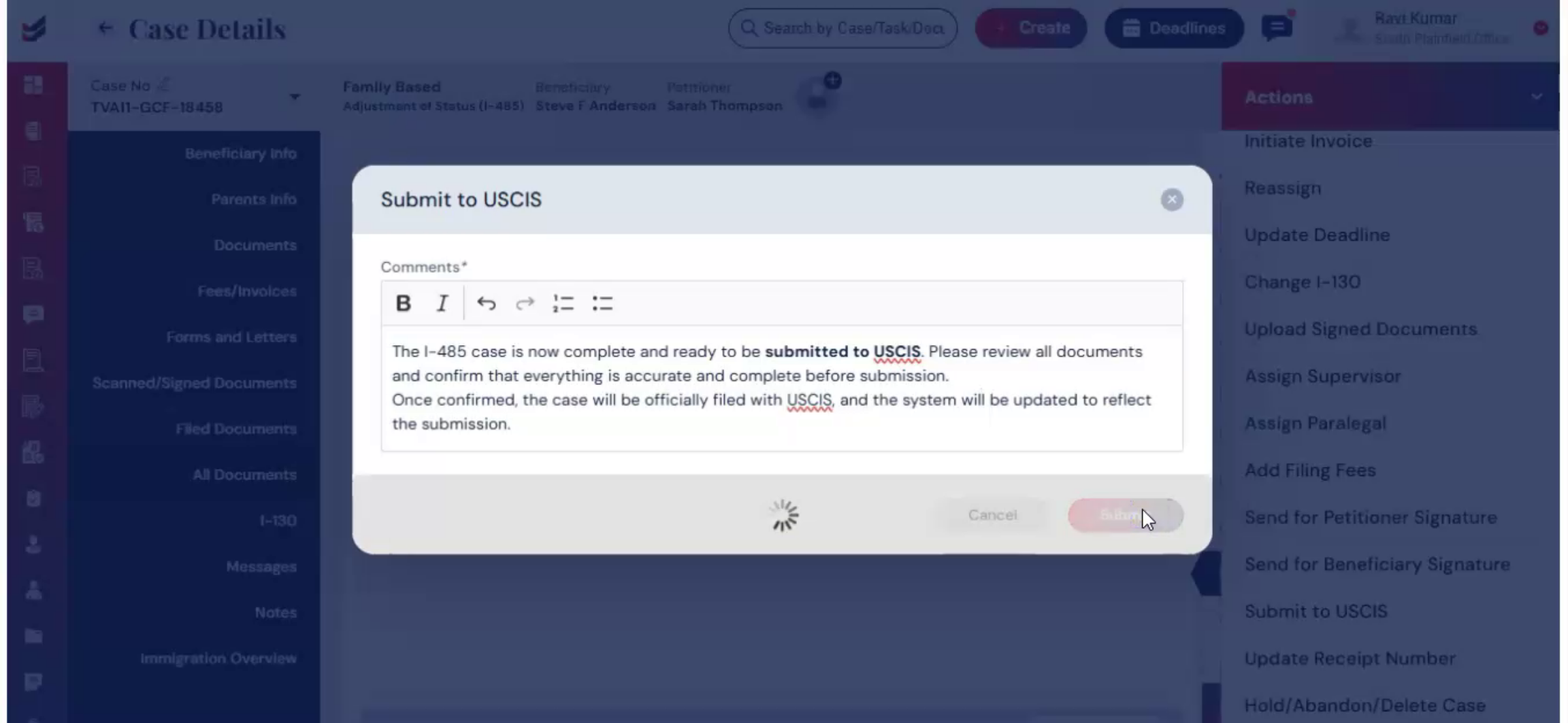Choose Hold/Abandon/Delete Case from Actions

click(x=1365, y=706)
